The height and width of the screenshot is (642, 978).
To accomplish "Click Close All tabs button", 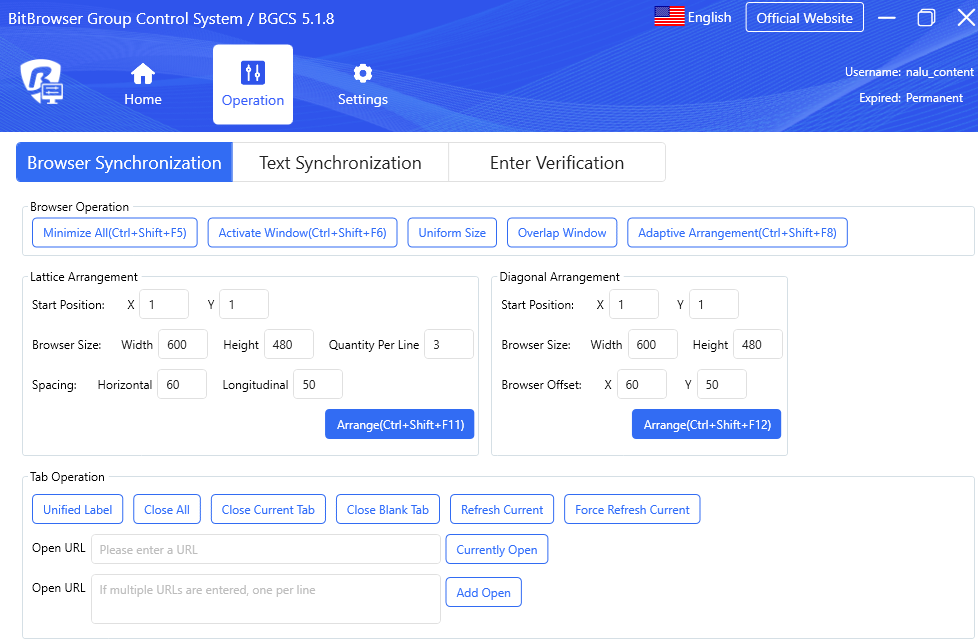I will coord(167,509).
